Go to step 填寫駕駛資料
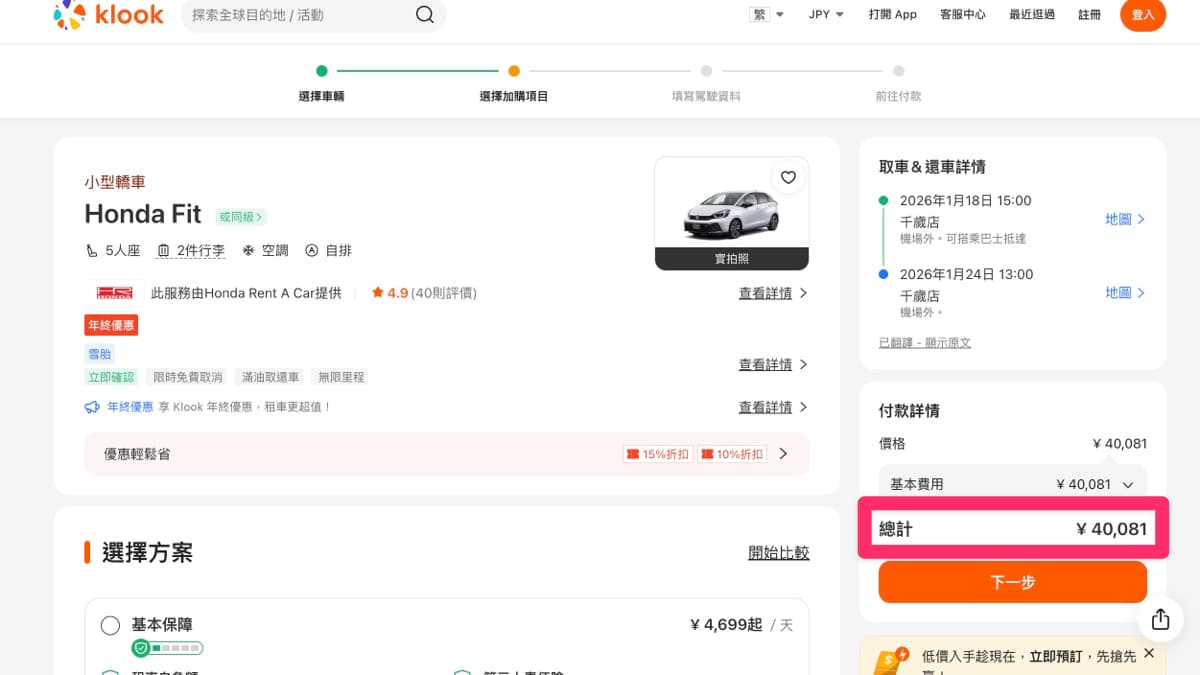This screenshot has width=1200, height=675. pyautogui.click(x=706, y=96)
